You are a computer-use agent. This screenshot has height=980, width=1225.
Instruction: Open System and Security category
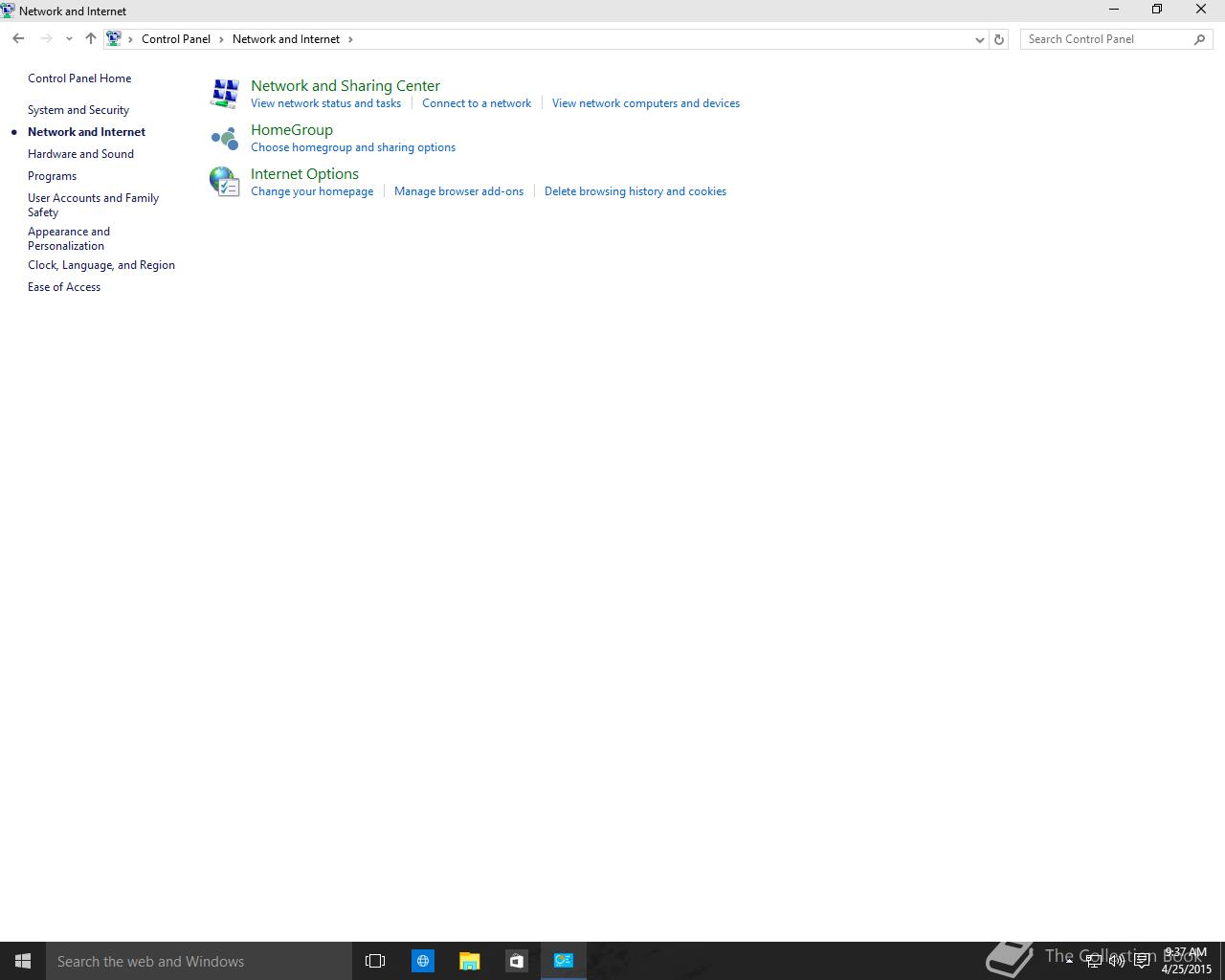pyautogui.click(x=78, y=110)
